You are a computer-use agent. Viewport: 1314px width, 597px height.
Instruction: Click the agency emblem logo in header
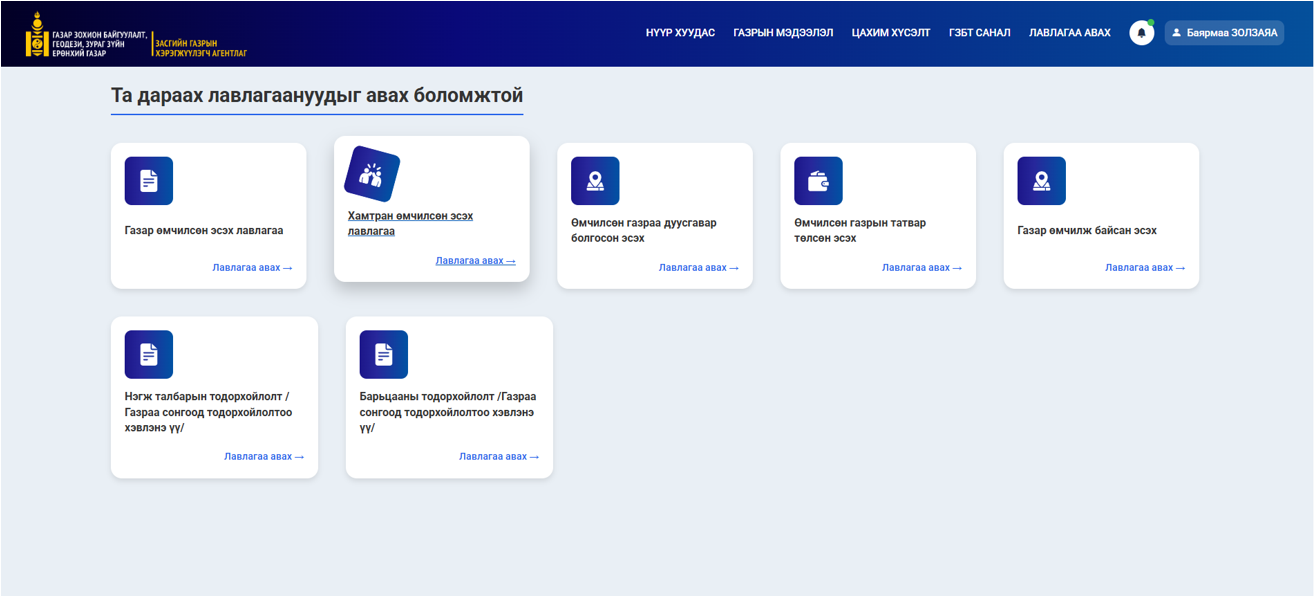37,34
